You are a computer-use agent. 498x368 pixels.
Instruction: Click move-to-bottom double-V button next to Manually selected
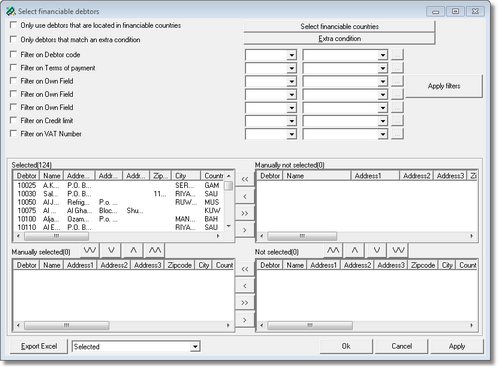tap(90, 250)
